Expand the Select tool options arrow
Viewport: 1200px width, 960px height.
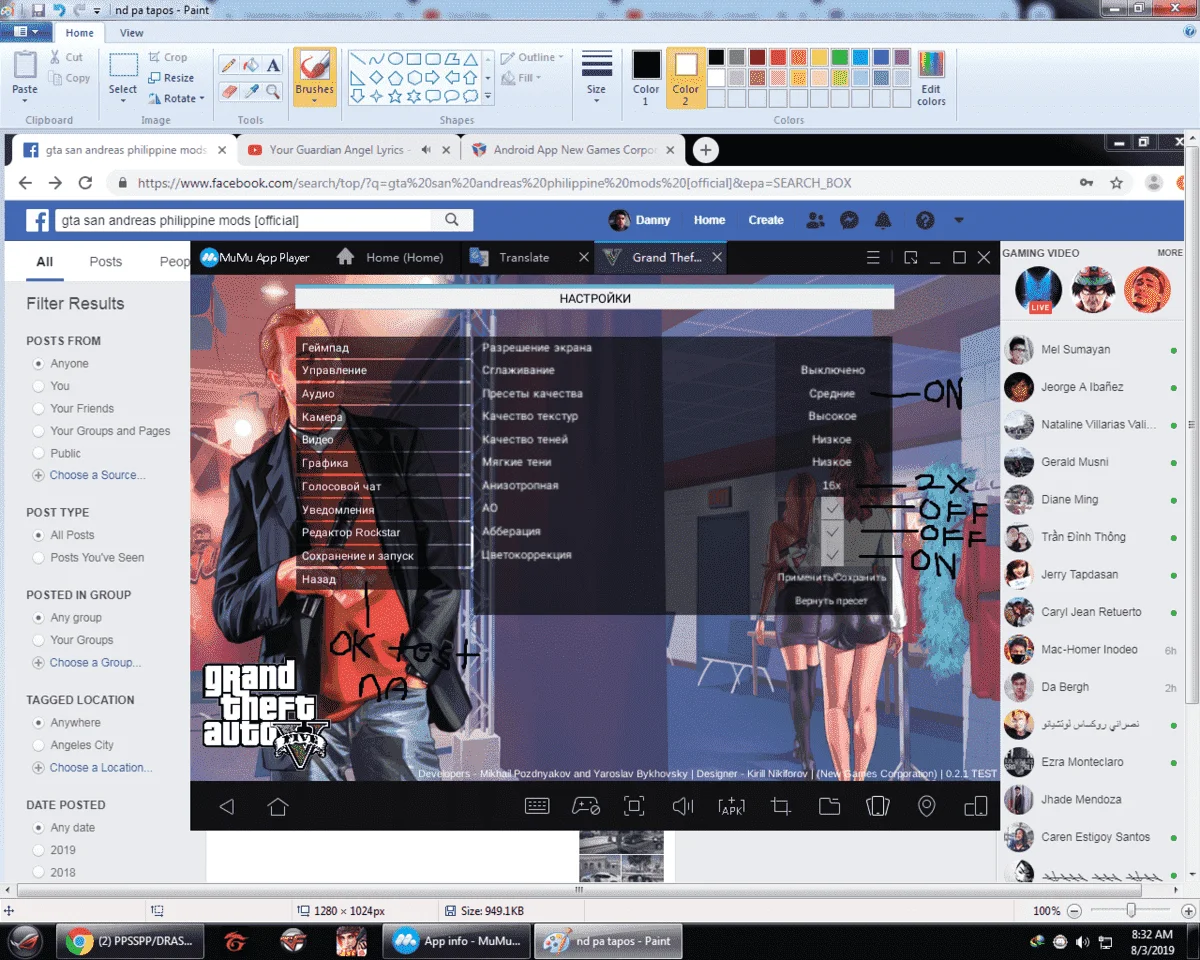[123, 100]
